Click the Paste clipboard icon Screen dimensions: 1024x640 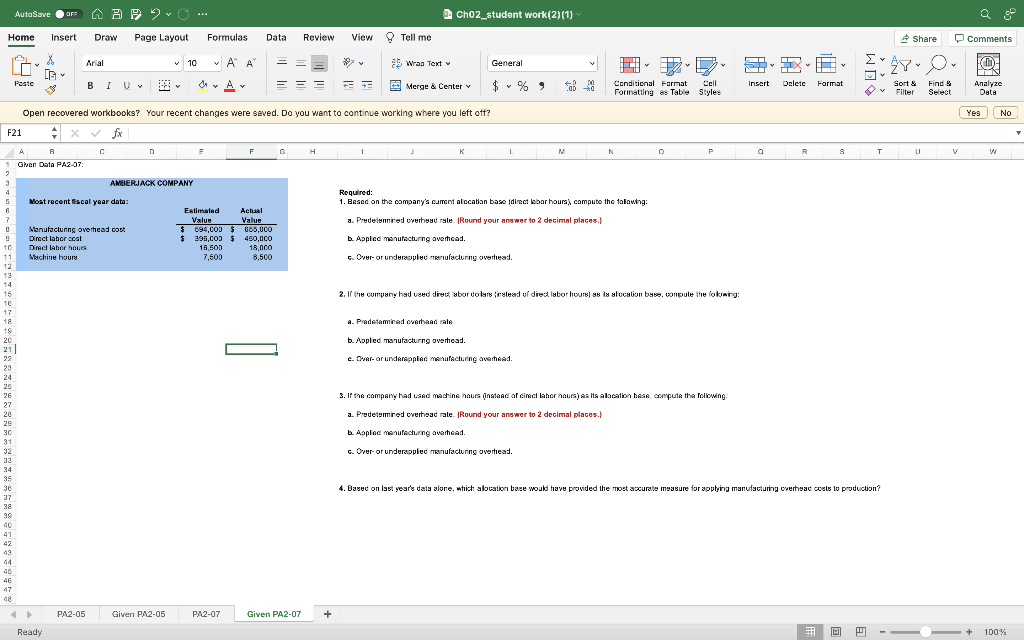(22, 66)
